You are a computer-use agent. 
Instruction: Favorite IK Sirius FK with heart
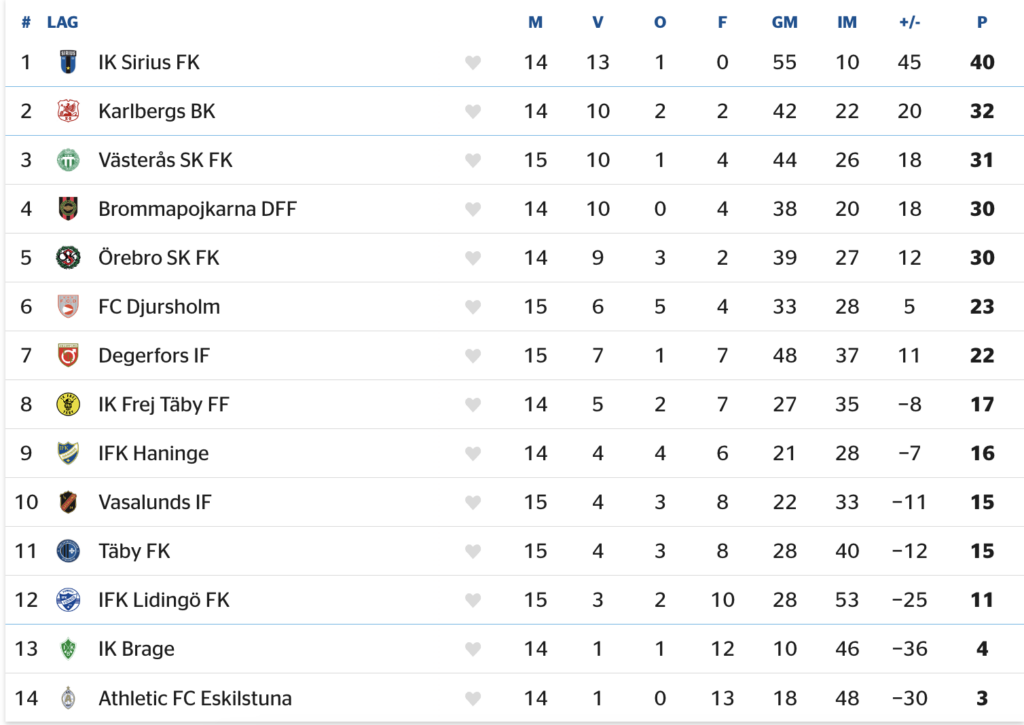coord(473,63)
